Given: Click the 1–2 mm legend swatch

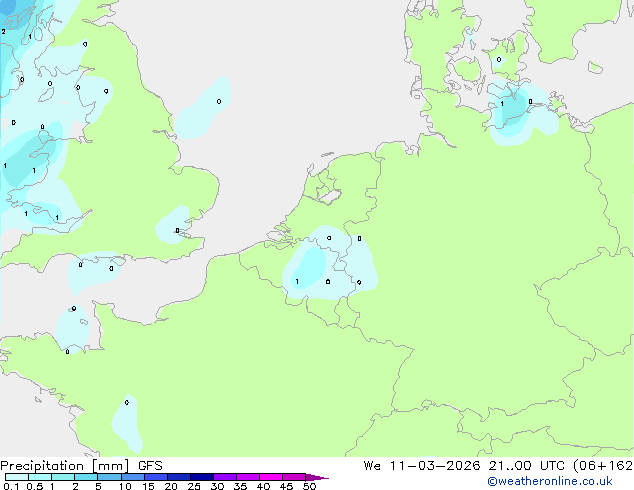Looking at the screenshot, I should (63, 477).
